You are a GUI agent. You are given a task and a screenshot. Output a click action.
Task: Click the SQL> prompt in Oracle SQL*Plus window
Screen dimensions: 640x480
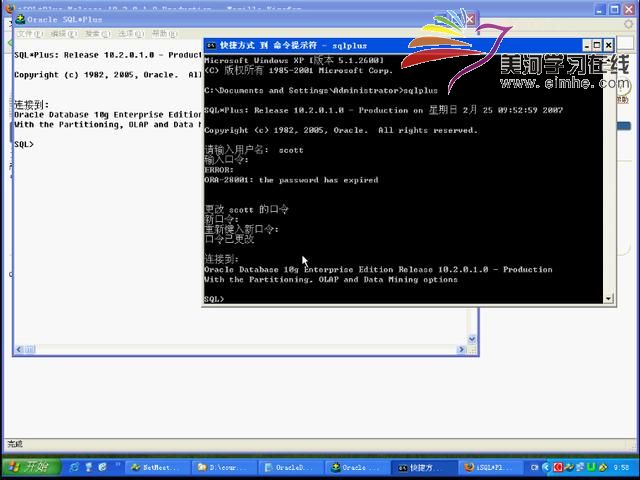pos(24,144)
